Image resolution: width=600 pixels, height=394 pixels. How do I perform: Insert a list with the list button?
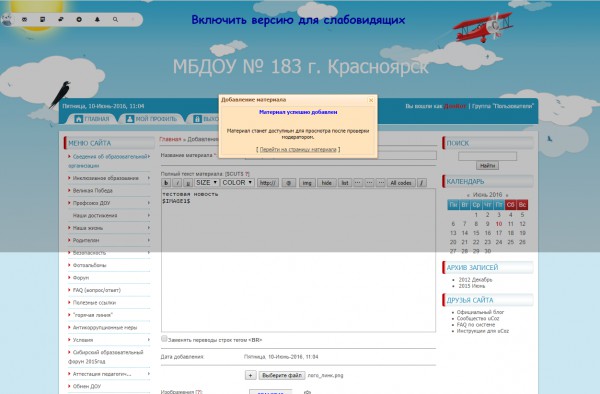[x=345, y=183]
